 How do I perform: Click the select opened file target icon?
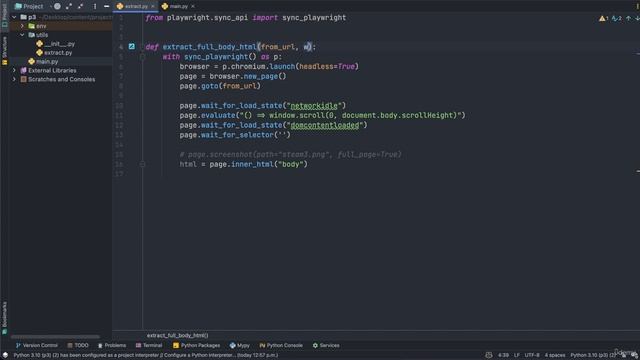(x=58, y=6)
